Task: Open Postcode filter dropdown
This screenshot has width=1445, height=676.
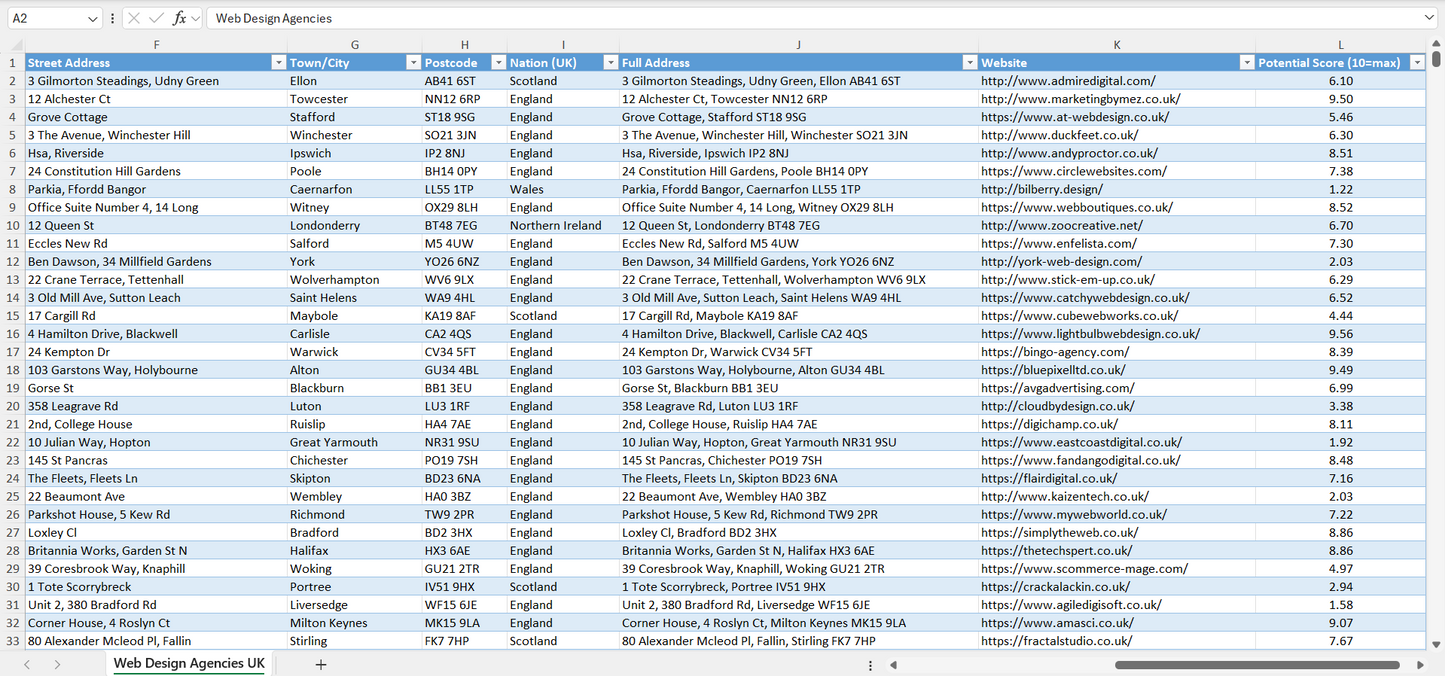Action: pyautogui.click(x=497, y=62)
